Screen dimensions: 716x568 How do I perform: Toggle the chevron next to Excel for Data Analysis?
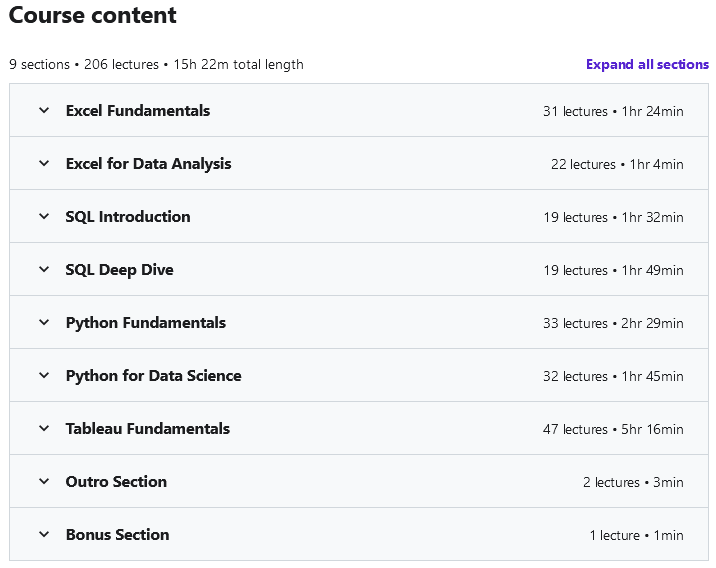[x=44, y=164]
